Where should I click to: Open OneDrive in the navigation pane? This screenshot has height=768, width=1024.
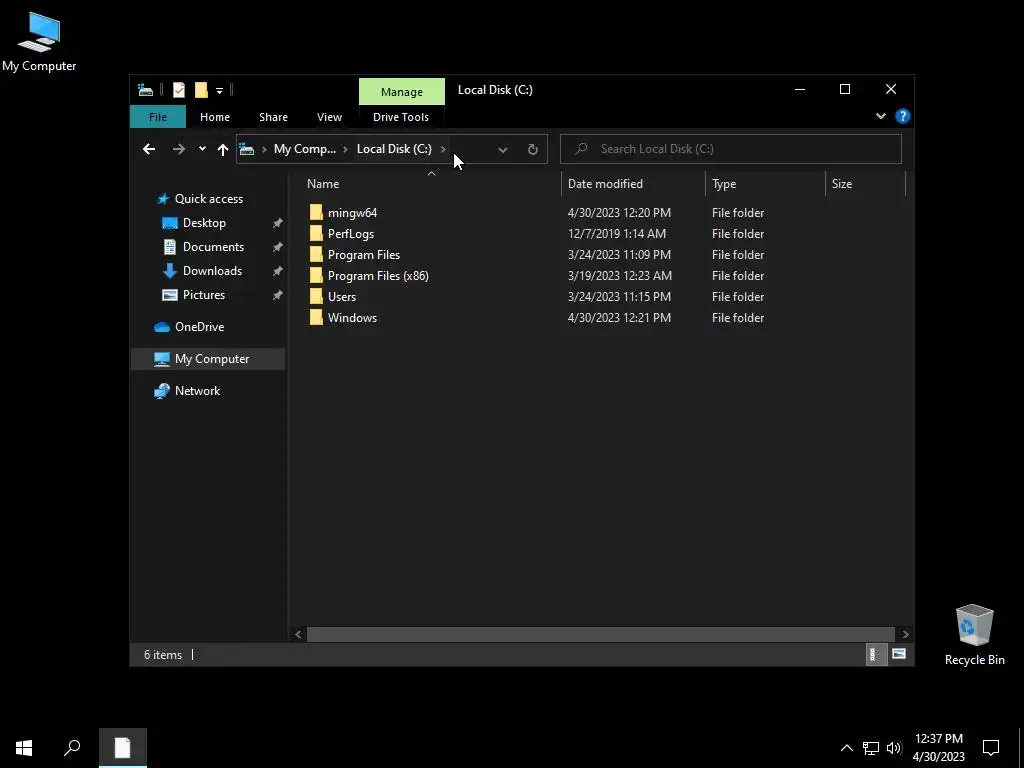pos(189,327)
